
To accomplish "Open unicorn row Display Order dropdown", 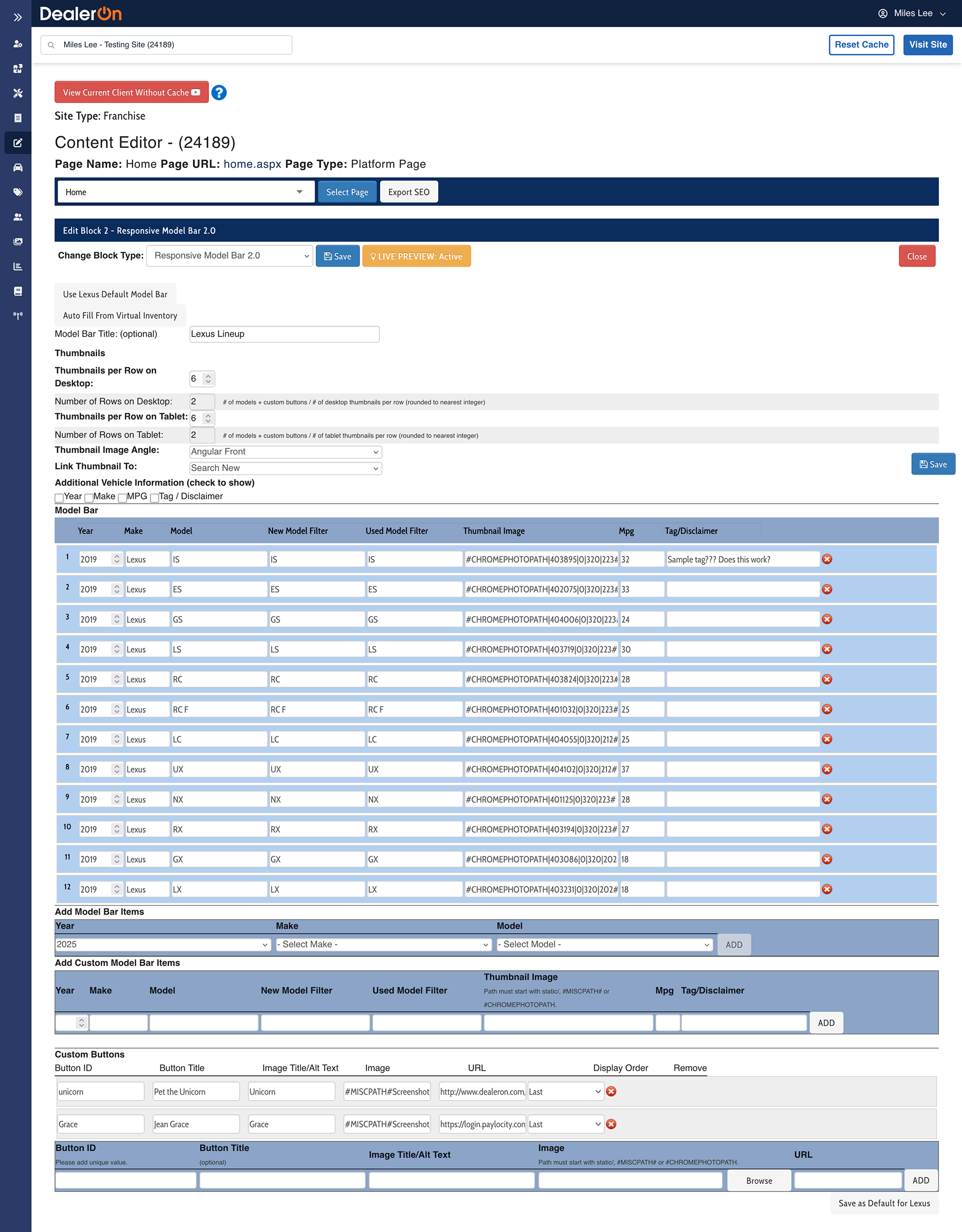I will [566, 1092].
